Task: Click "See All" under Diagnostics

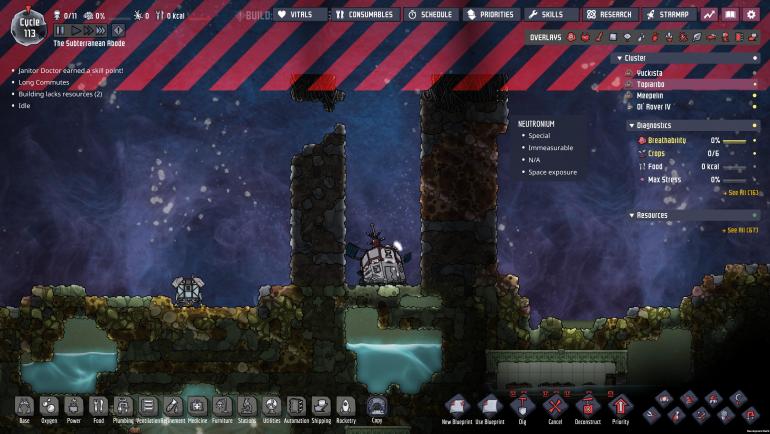Action: 740,192
